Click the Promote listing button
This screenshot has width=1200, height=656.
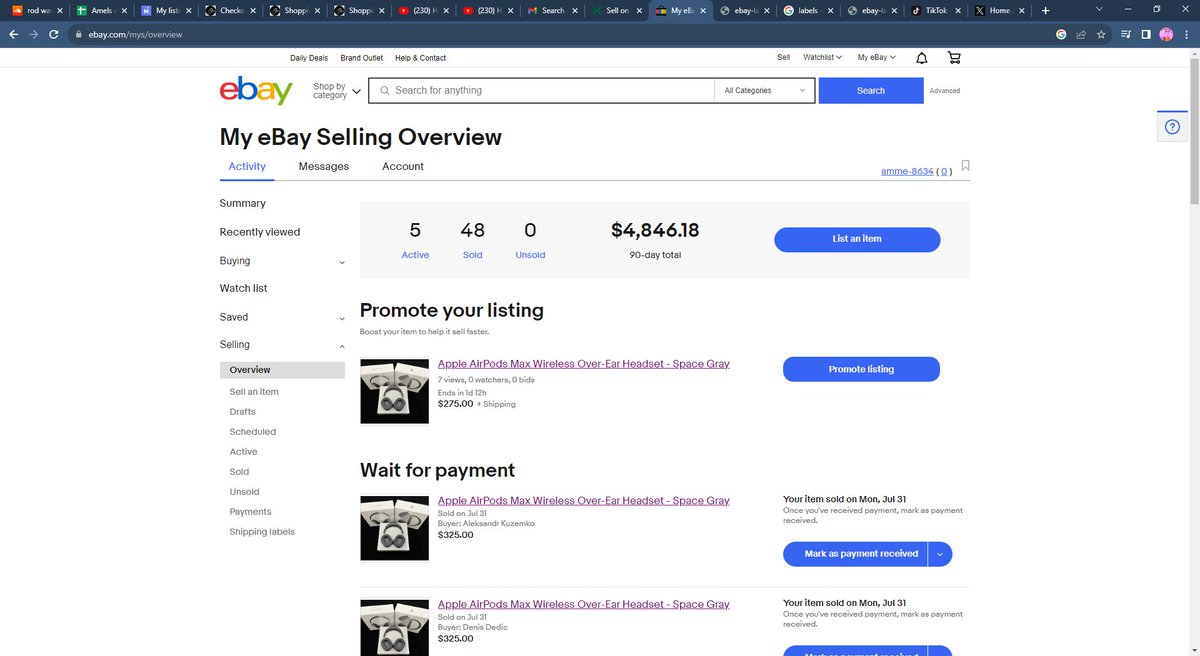click(861, 369)
